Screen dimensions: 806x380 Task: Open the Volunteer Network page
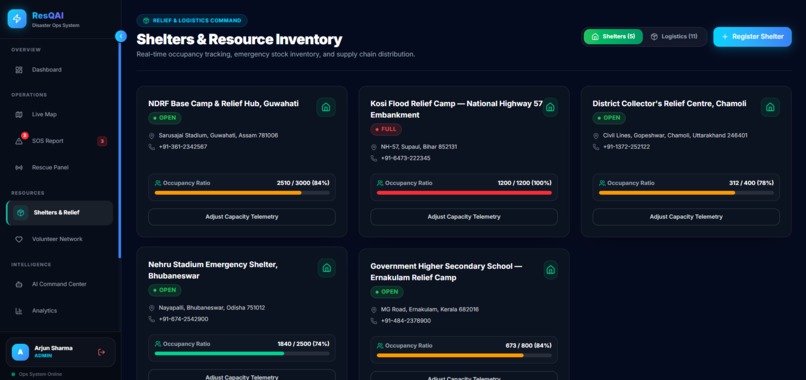[x=60, y=239]
